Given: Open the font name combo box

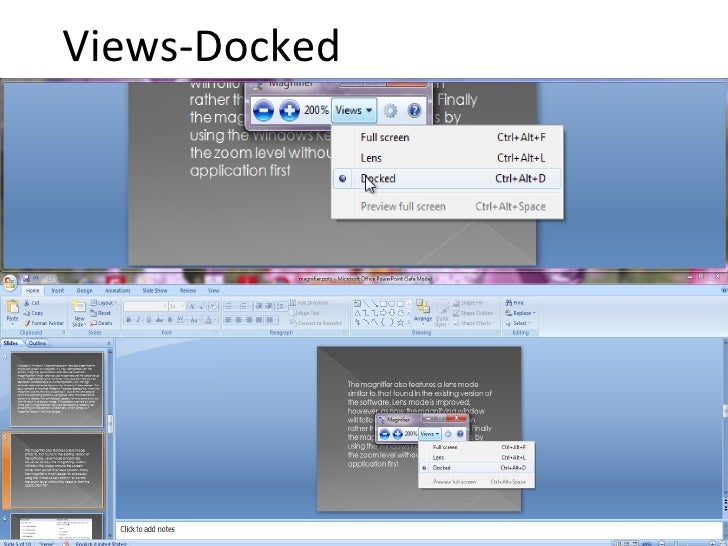Looking at the screenshot, I should (x=145, y=306).
